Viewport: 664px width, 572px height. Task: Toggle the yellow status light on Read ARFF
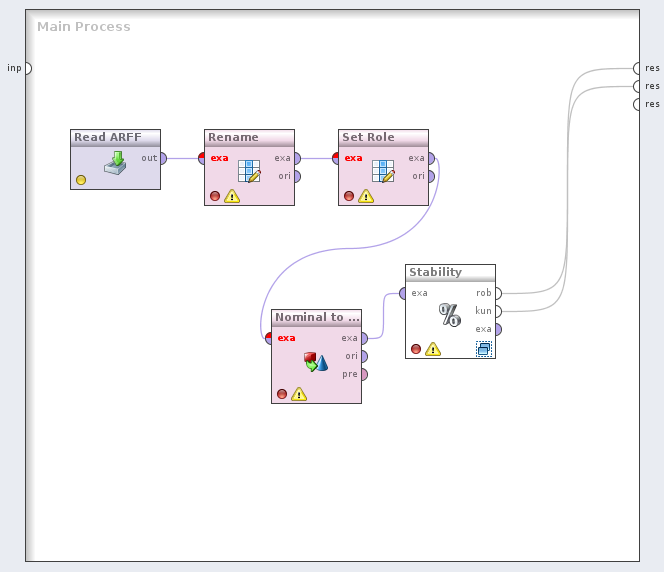[81, 180]
